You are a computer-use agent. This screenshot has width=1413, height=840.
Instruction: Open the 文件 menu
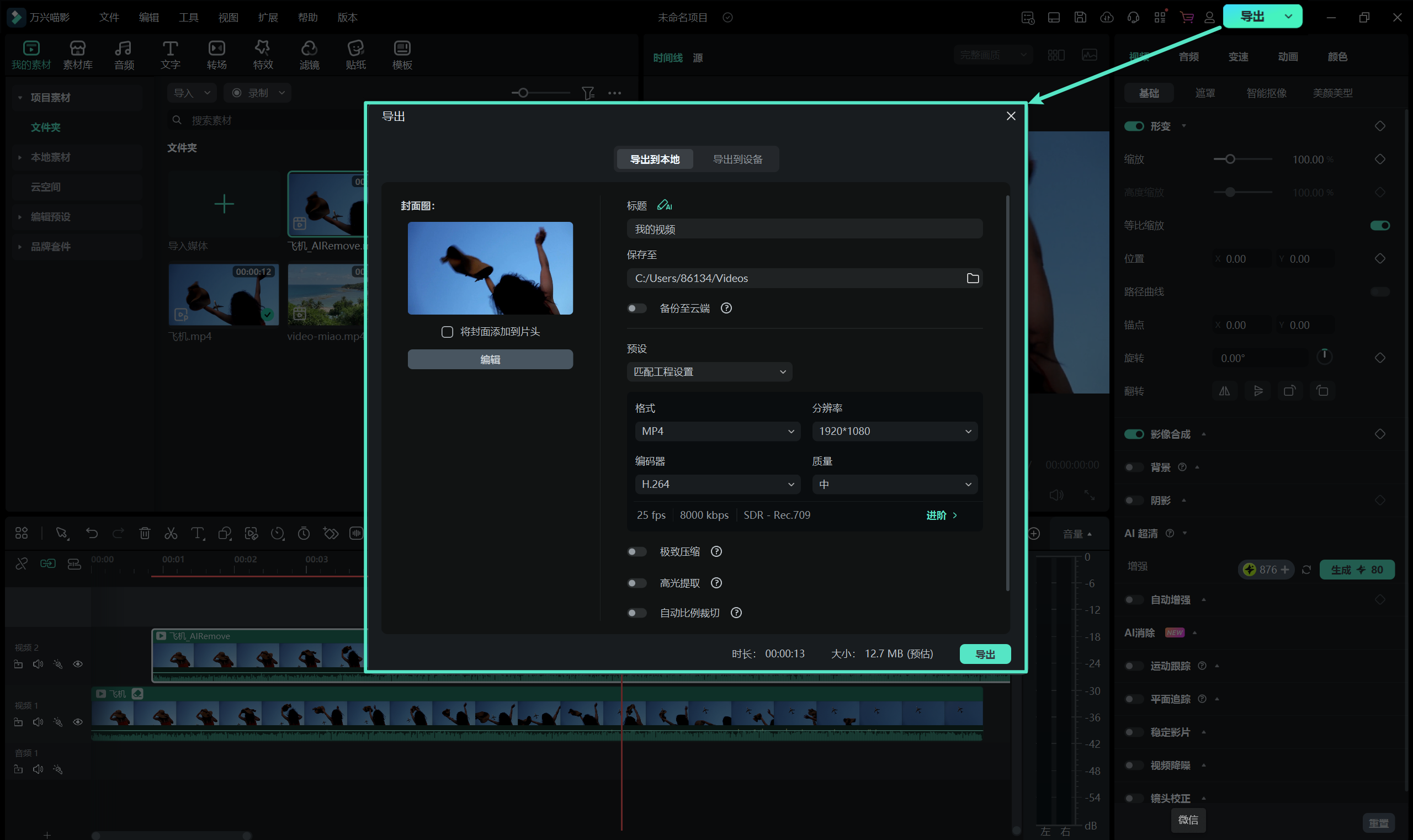(109, 18)
